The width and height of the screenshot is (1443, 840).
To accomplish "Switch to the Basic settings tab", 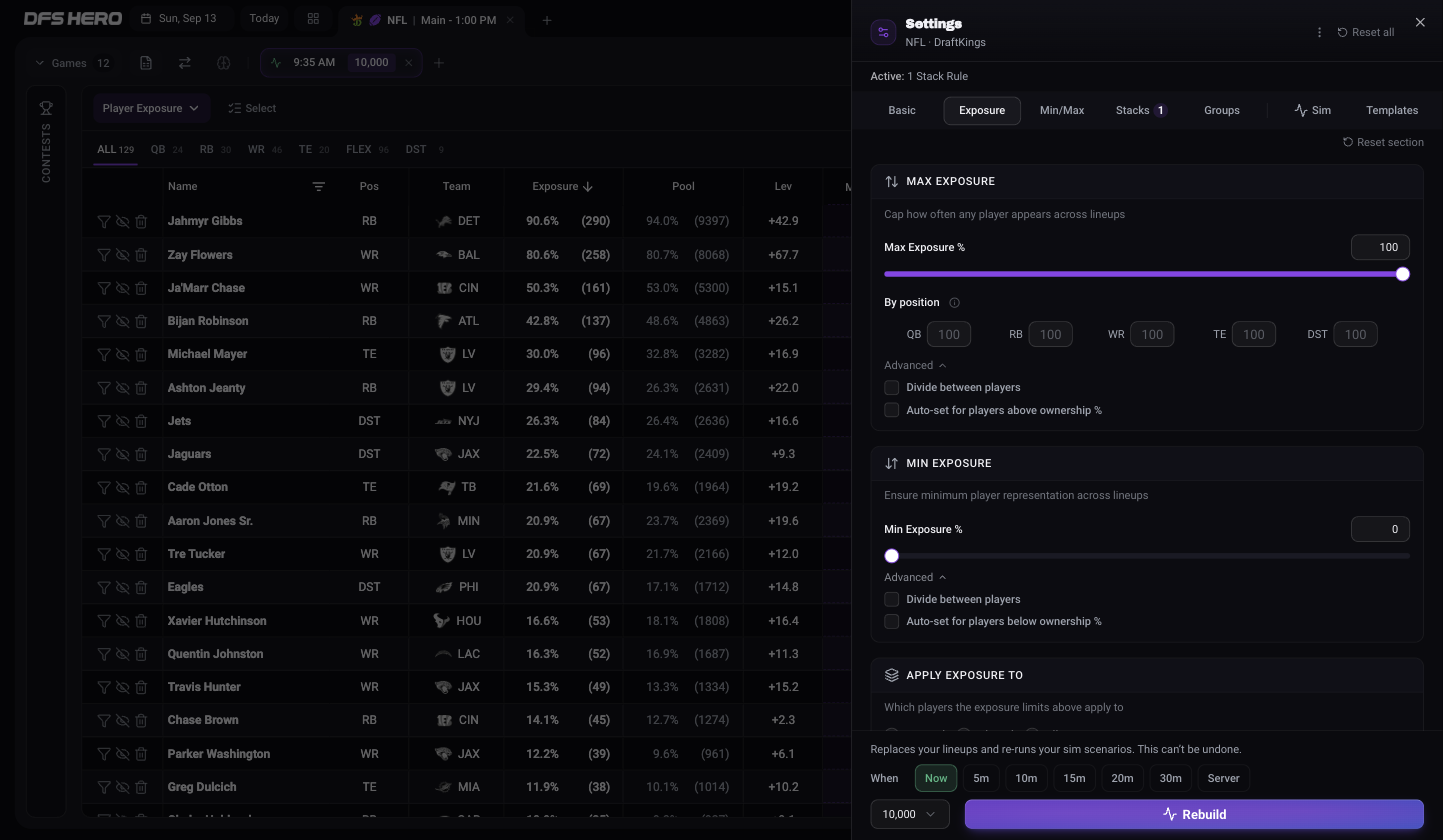I will coord(902,110).
